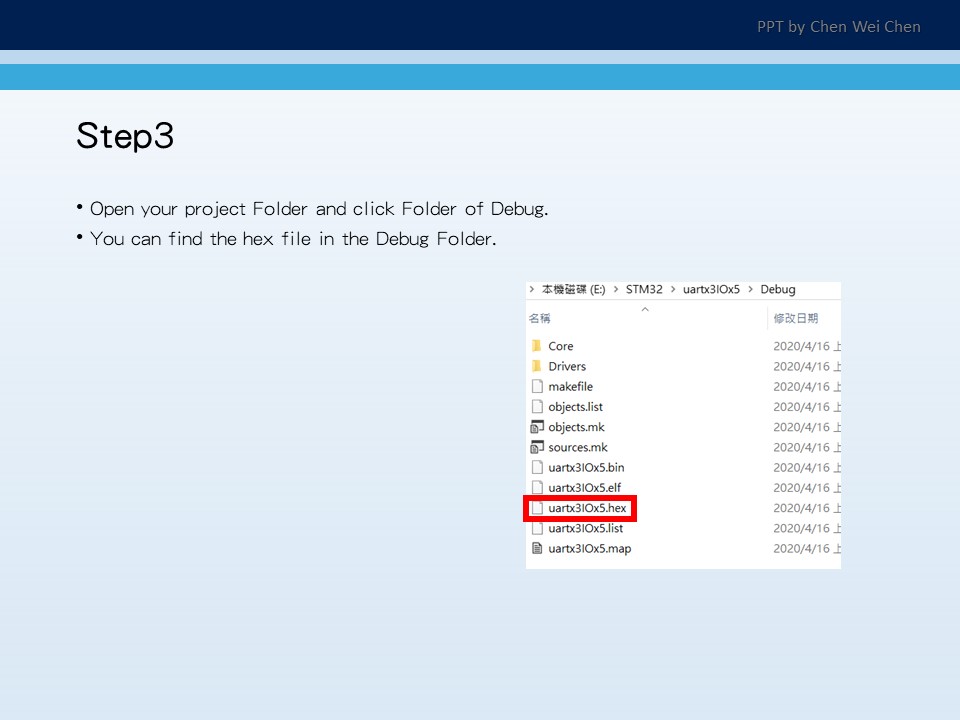This screenshot has width=960, height=720.
Task: Expand chevron between uartx3IOx5 and Debug
Action: [750, 289]
